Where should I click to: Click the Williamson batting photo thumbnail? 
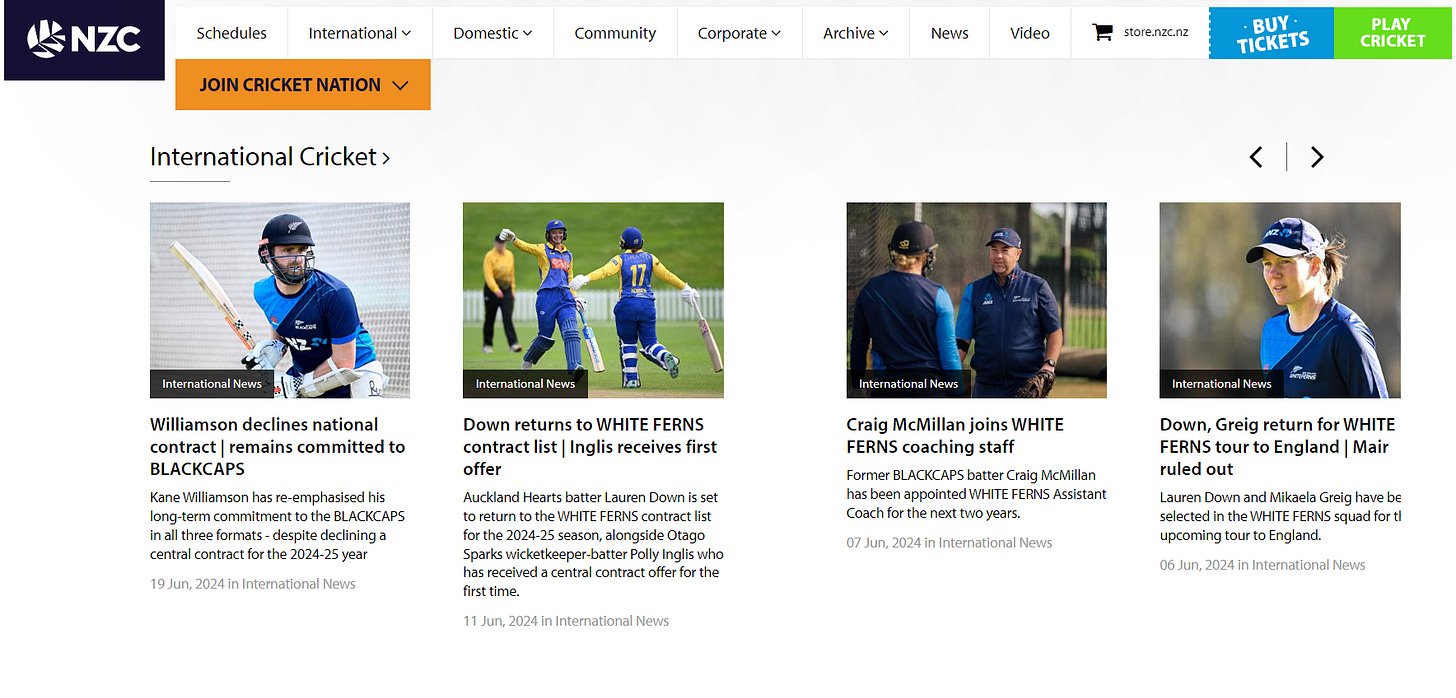pos(280,300)
